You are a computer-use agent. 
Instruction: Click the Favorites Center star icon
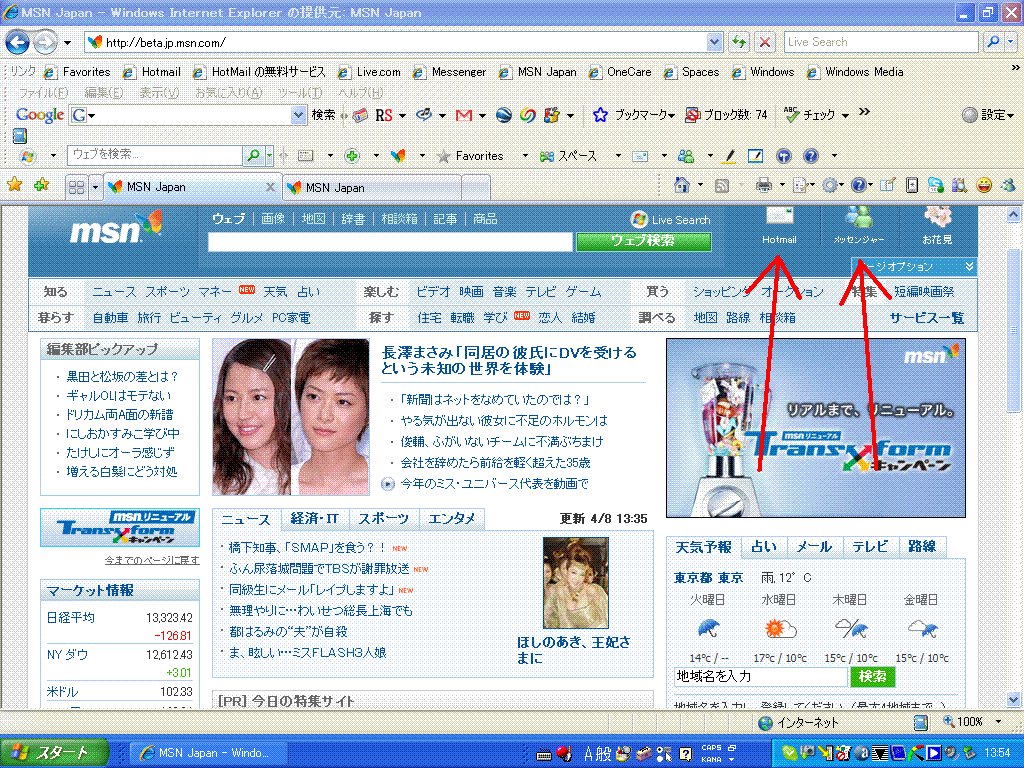click(x=14, y=185)
